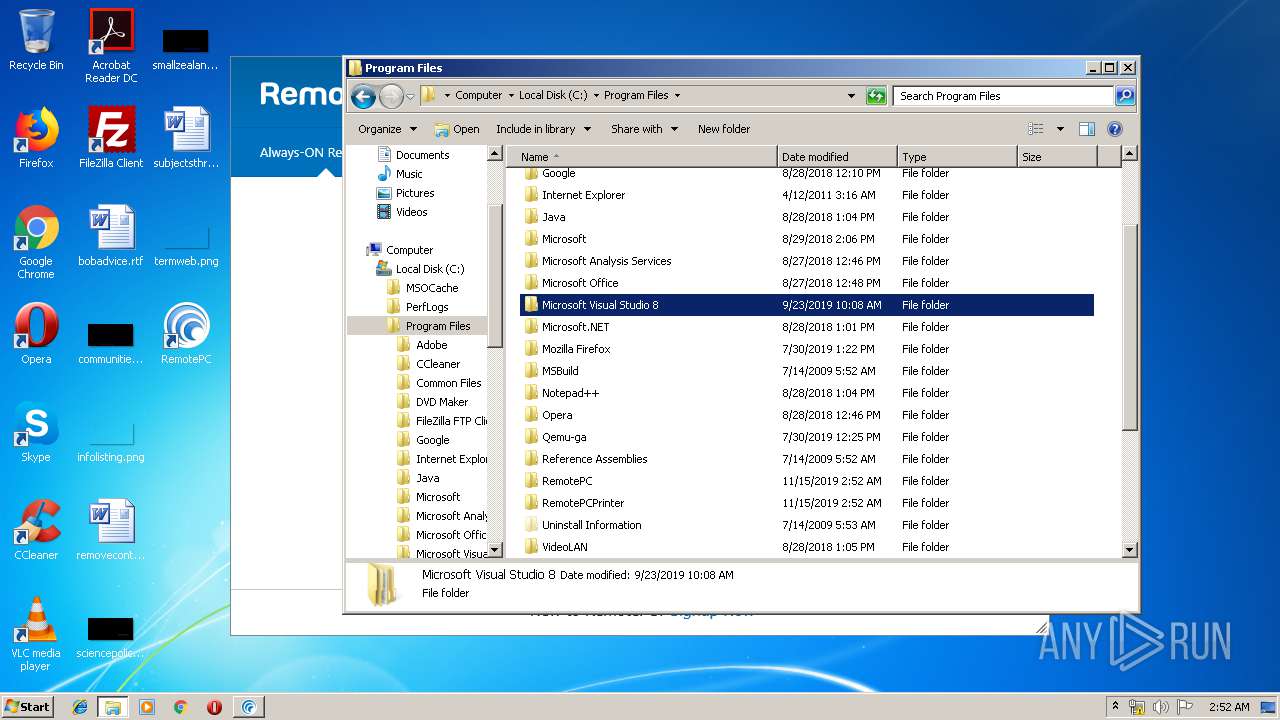Viewport: 1280px width, 720px height.
Task: Open the Organize dropdown menu
Action: pos(387,129)
